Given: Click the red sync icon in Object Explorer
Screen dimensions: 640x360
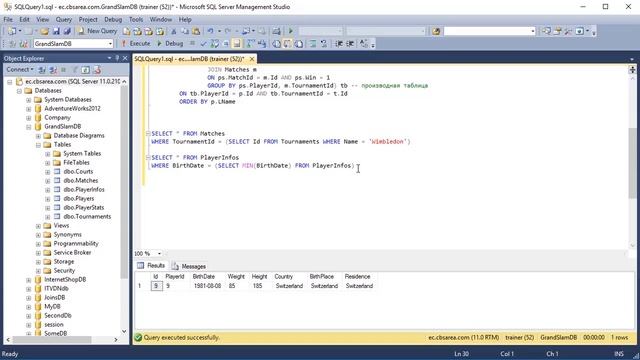Looking at the screenshot, I should click(97, 70).
